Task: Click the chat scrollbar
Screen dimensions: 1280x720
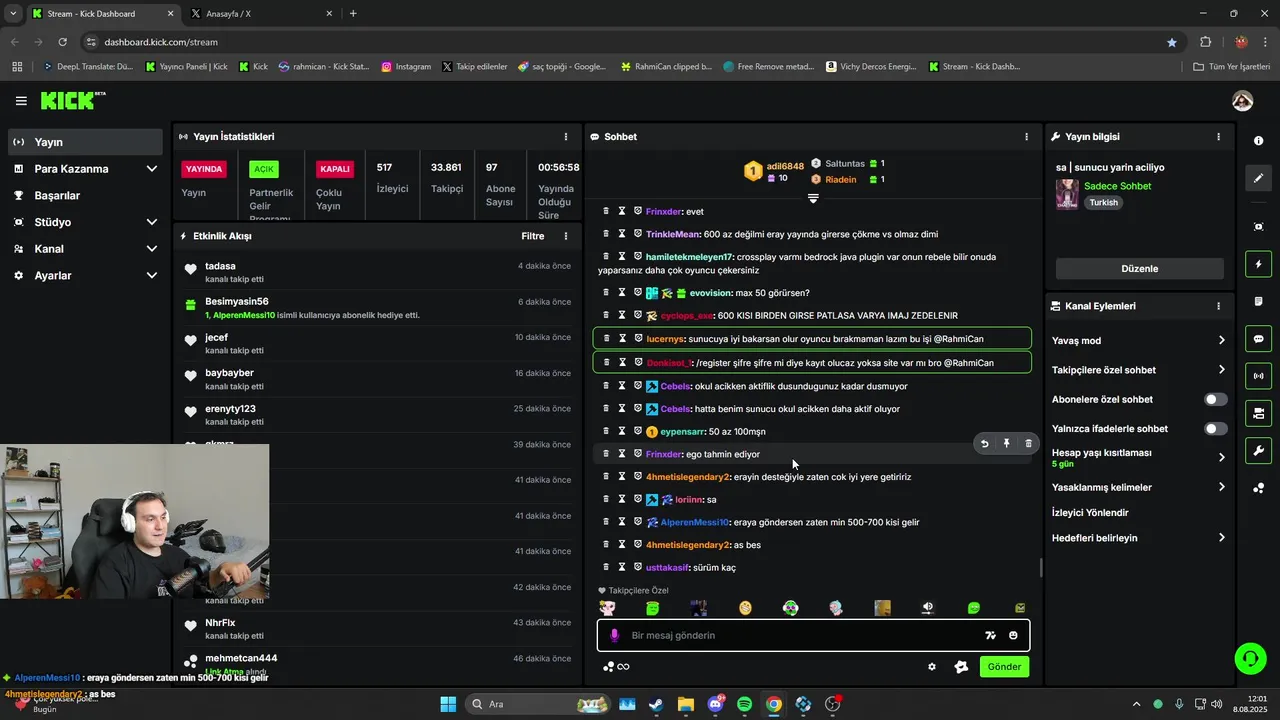Action: point(1040,567)
